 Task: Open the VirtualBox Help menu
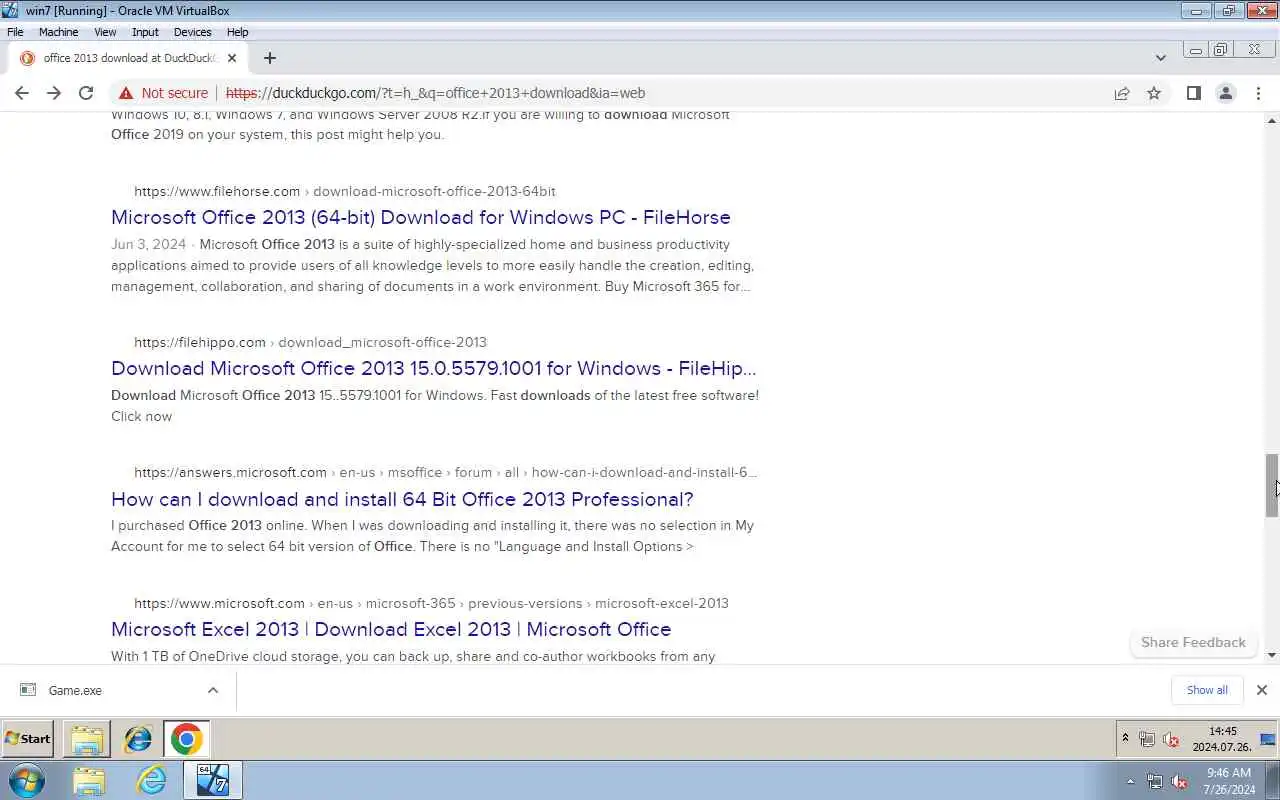point(237,32)
